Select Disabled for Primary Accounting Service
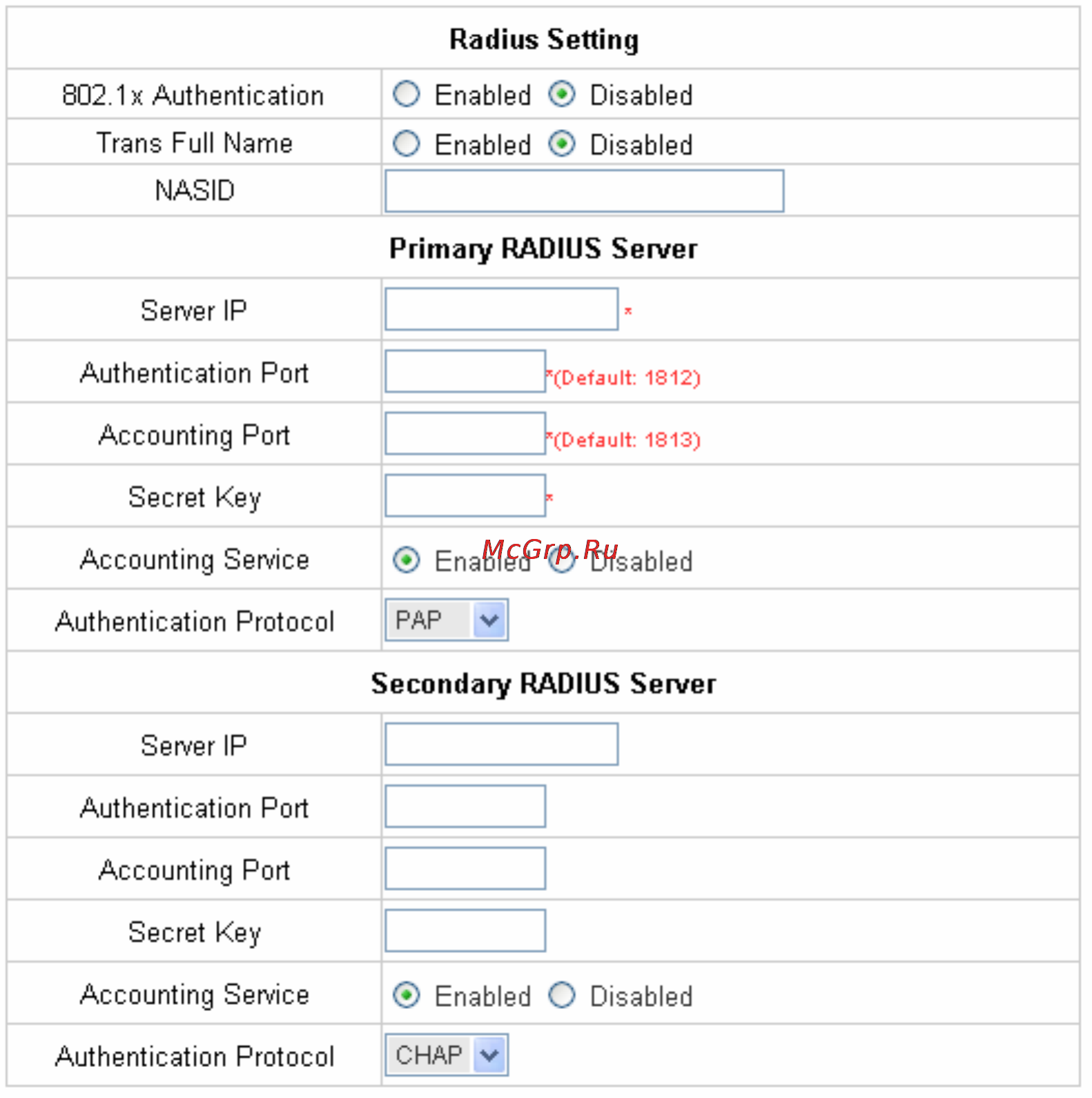Image resolution: width=1092 pixels, height=1098 pixels. (562, 561)
